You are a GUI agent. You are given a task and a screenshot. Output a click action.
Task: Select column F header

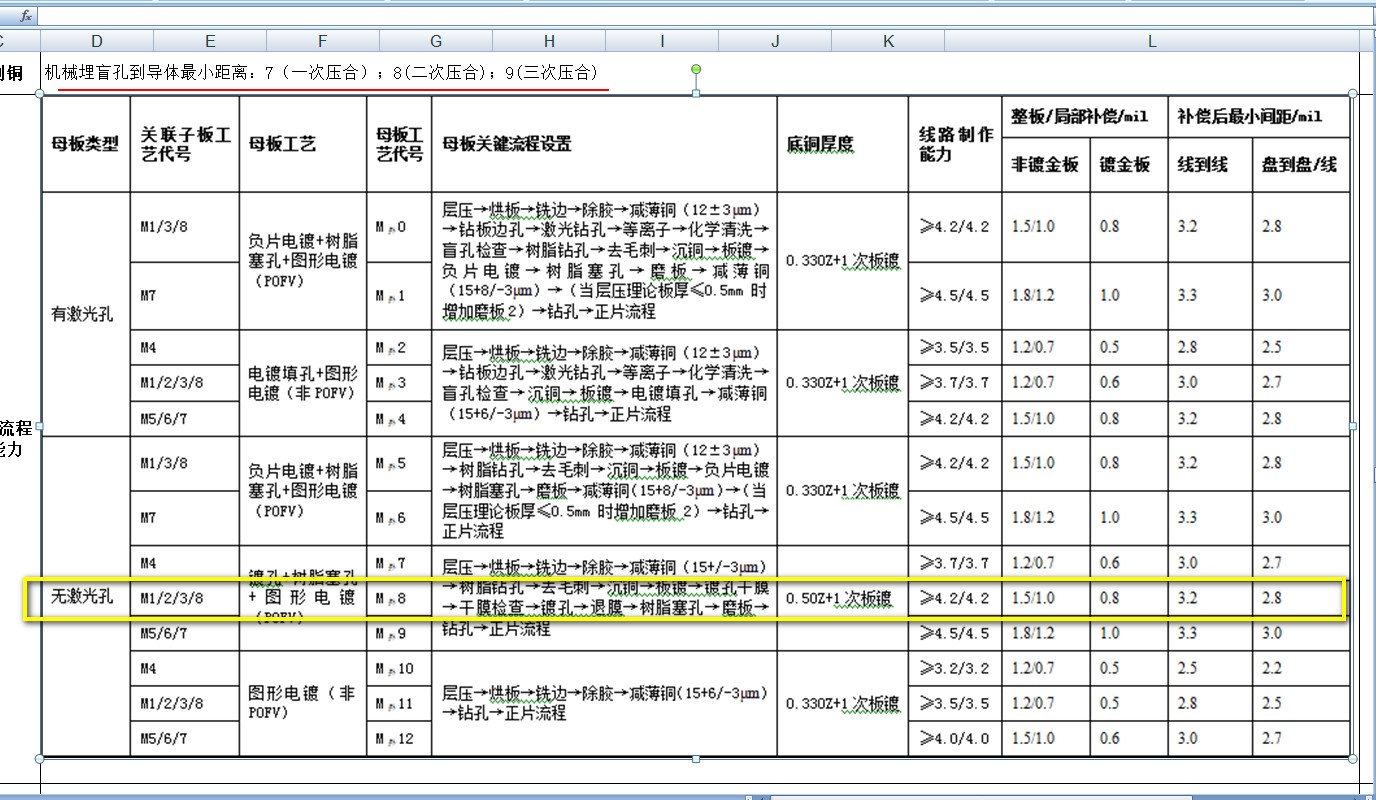click(323, 41)
